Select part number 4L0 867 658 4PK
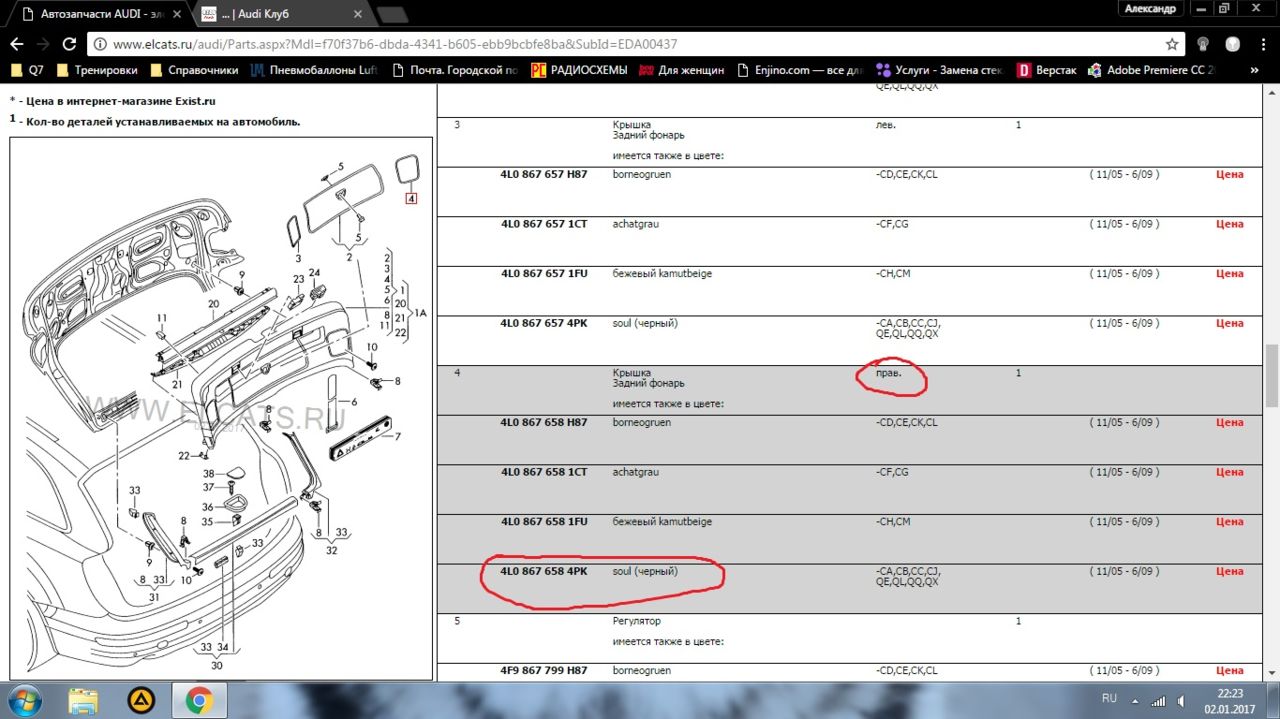Screen dimensions: 1280x719 coord(544,572)
